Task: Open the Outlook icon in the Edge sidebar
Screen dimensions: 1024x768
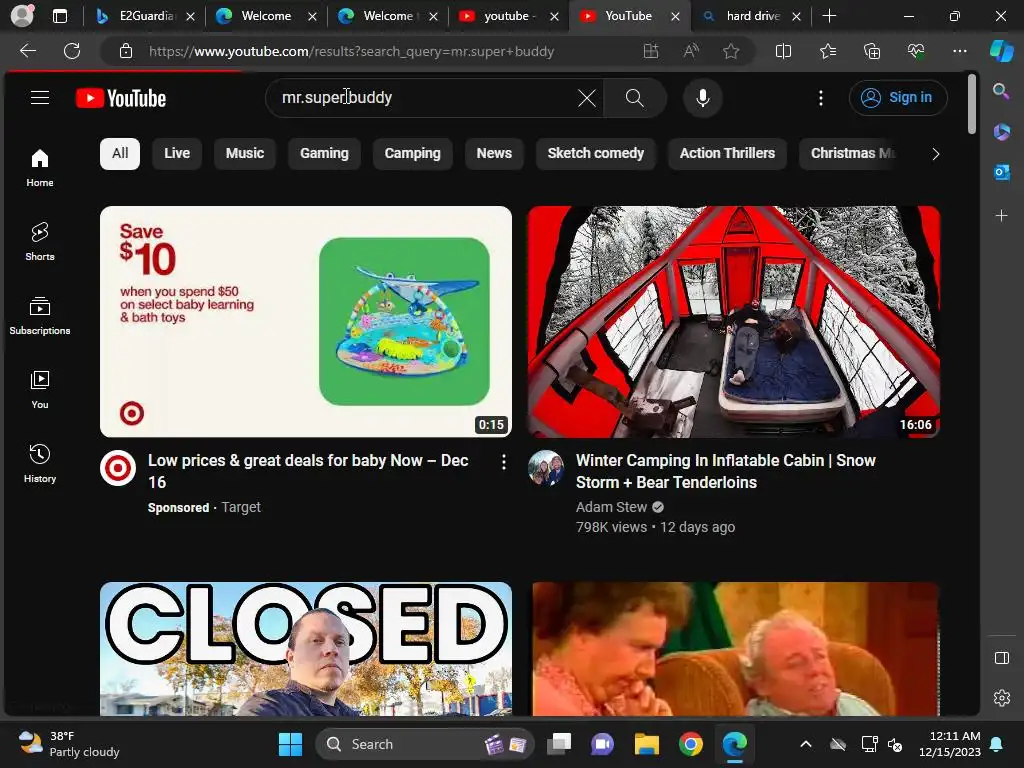Action: click(1001, 172)
